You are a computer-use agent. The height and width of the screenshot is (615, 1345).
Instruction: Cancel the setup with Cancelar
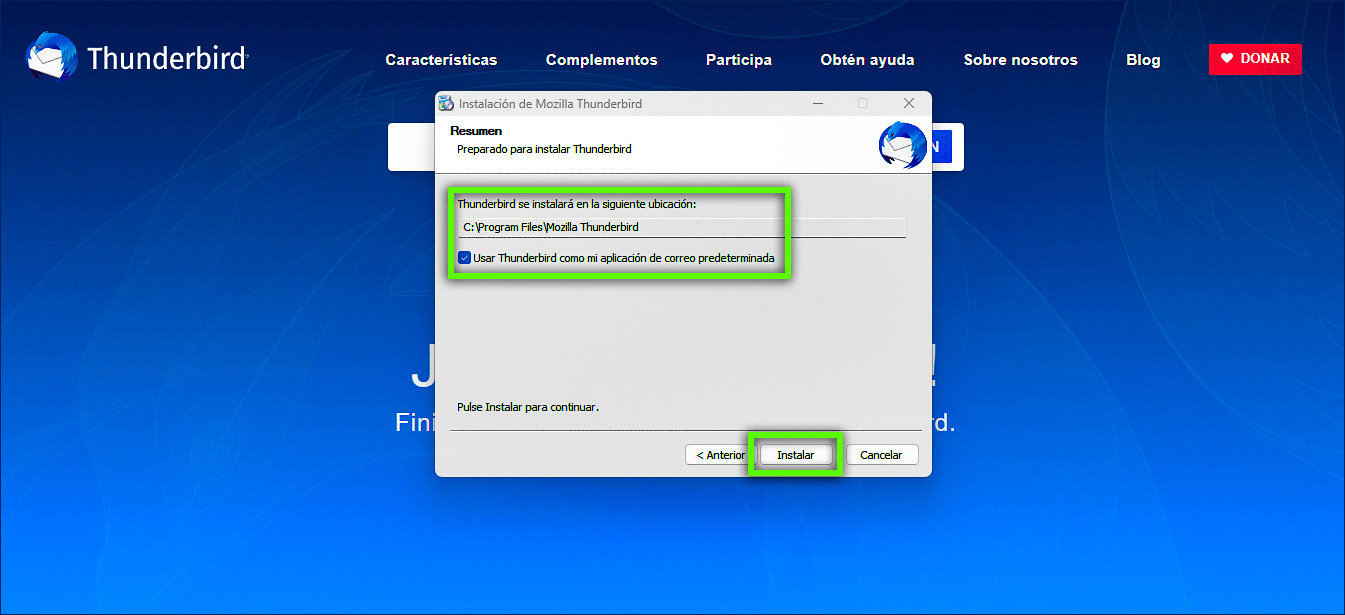click(x=881, y=455)
